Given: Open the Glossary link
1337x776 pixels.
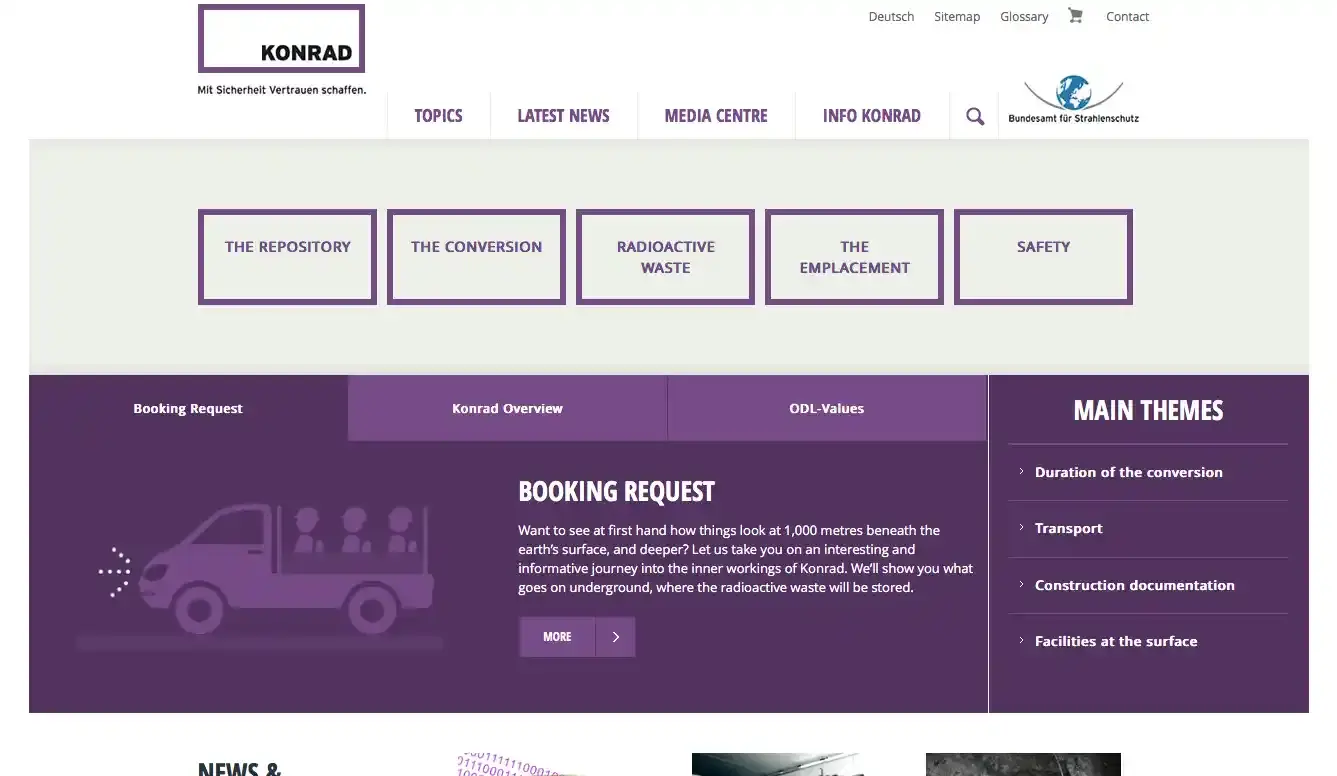Looking at the screenshot, I should tap(1024, 16).
